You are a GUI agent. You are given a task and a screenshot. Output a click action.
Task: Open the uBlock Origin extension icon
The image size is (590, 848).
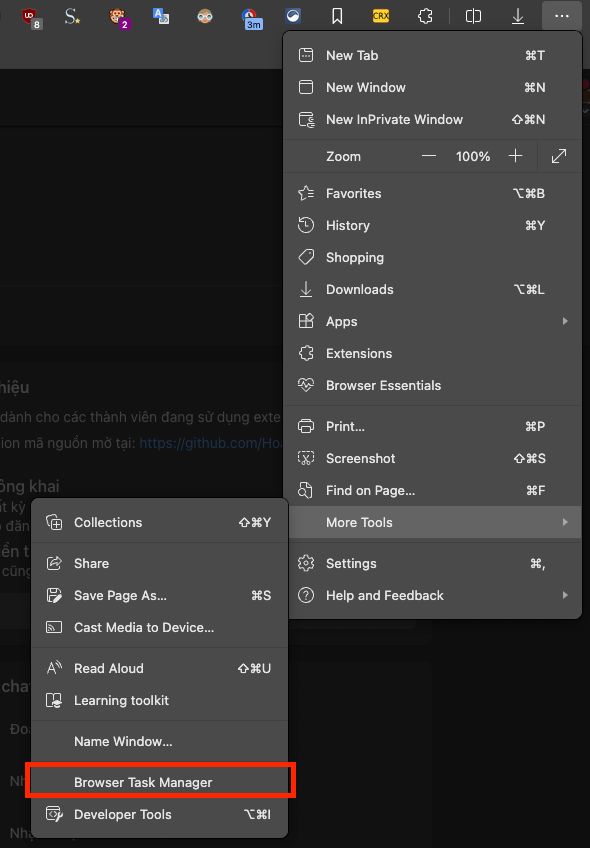click(x=31, y=17)
